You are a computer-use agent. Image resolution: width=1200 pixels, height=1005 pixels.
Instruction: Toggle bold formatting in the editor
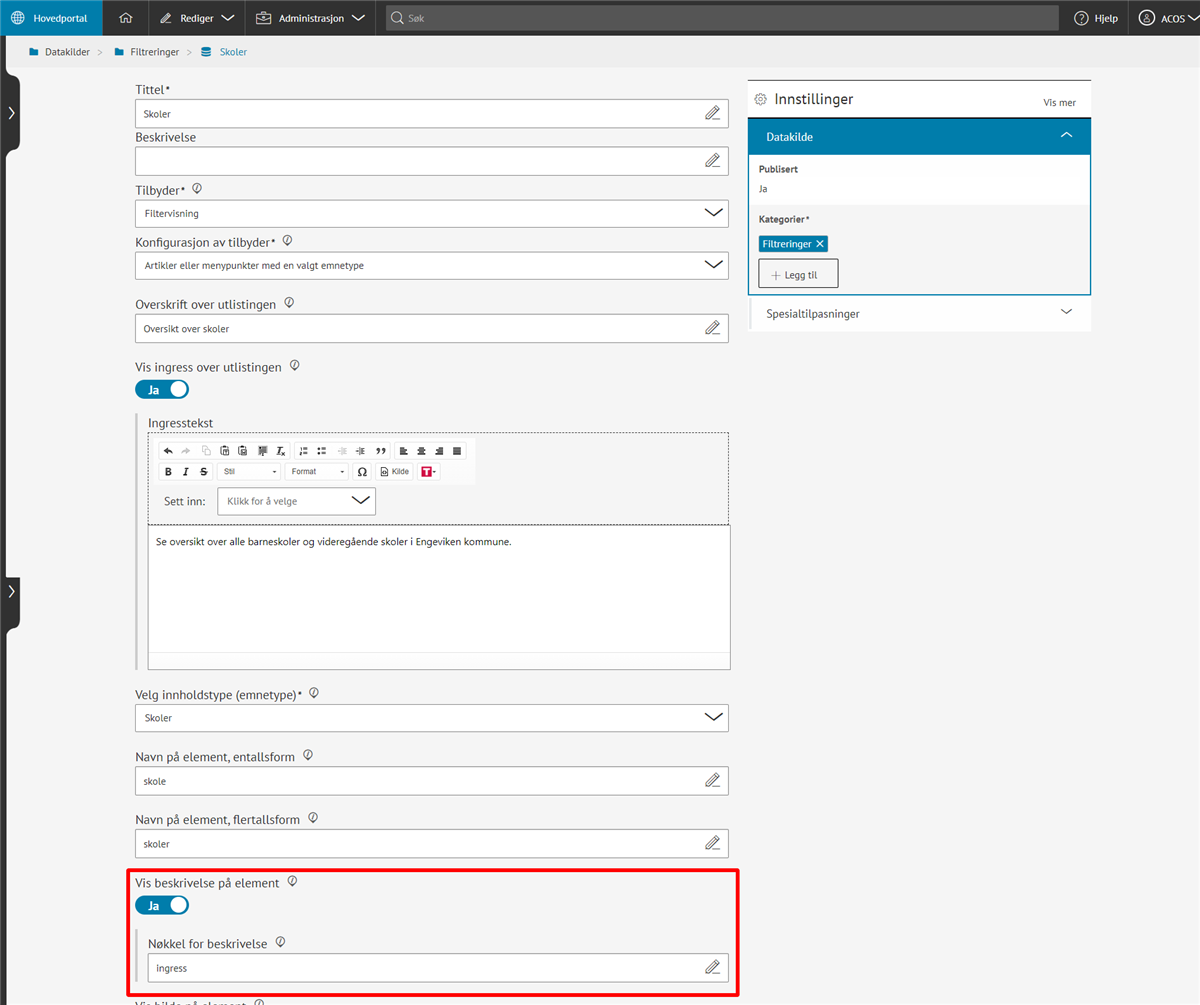168,472
